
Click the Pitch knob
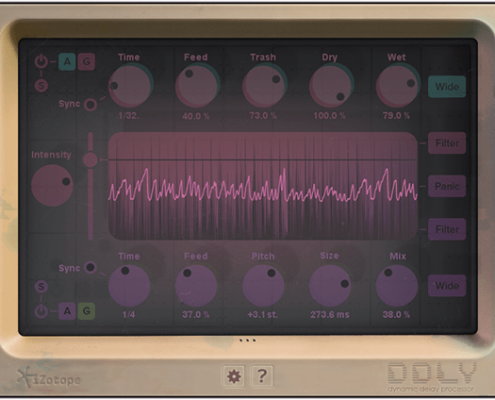(263, 286)
